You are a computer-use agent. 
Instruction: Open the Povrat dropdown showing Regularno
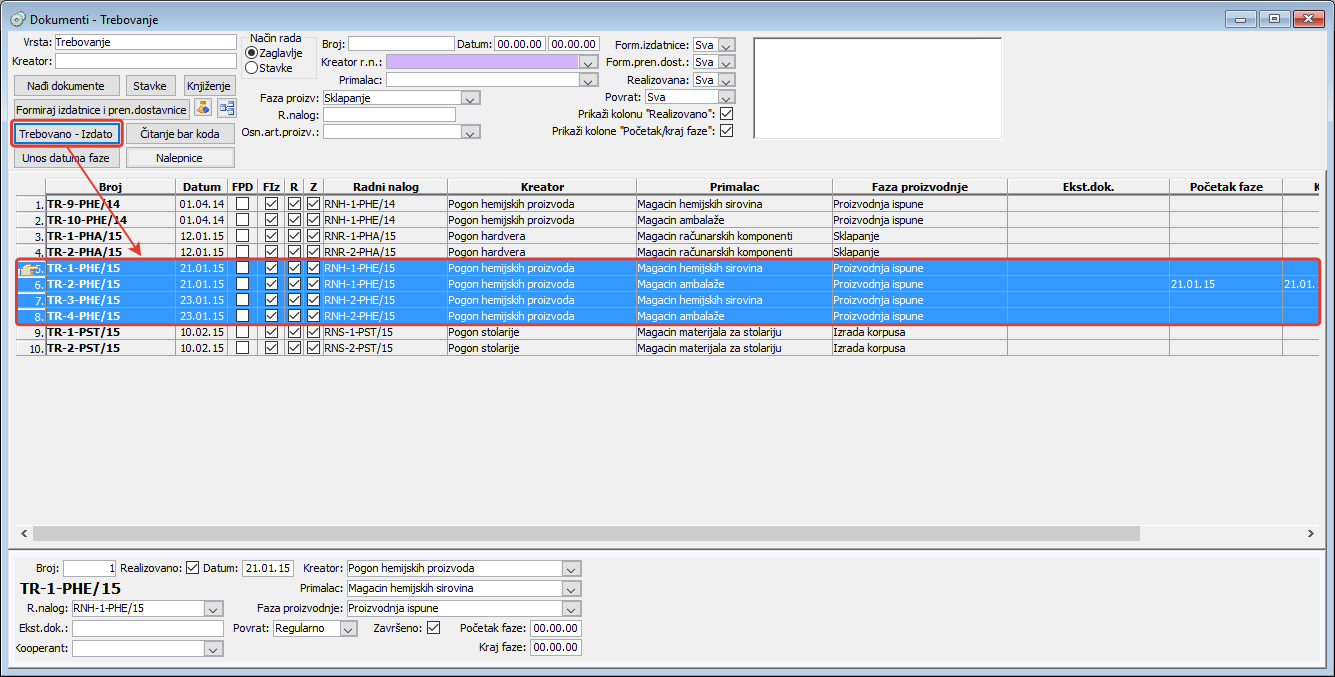pyautogui.click(x=348, y=628)
